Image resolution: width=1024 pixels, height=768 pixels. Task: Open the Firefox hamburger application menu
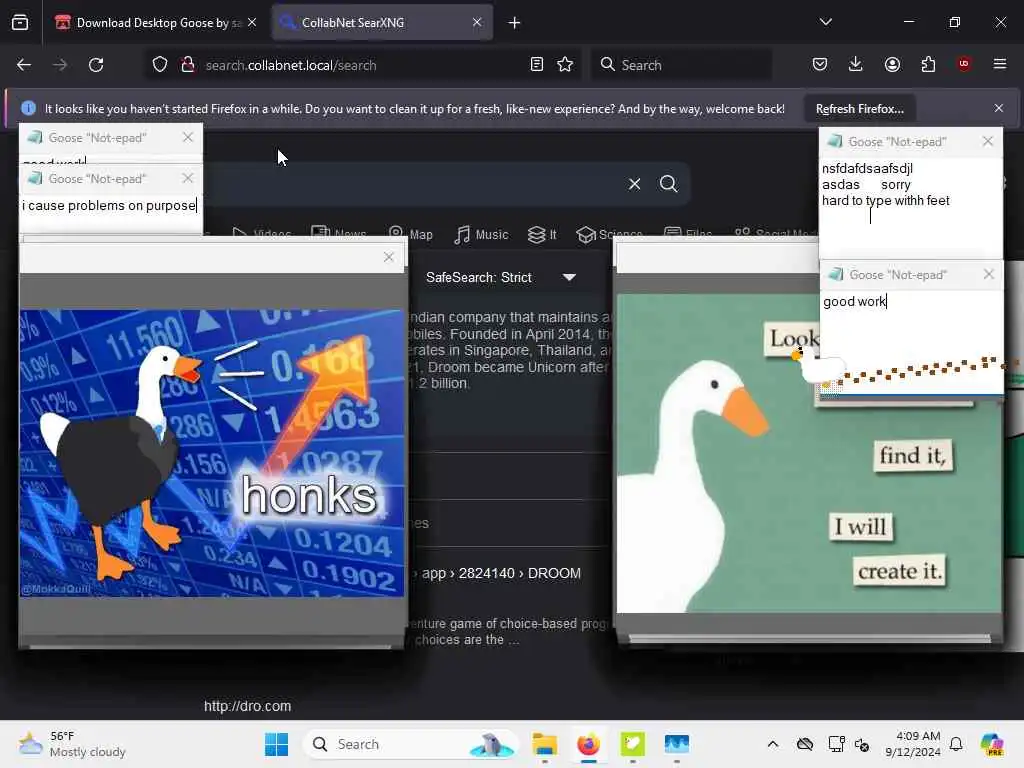pos(1000,64)
